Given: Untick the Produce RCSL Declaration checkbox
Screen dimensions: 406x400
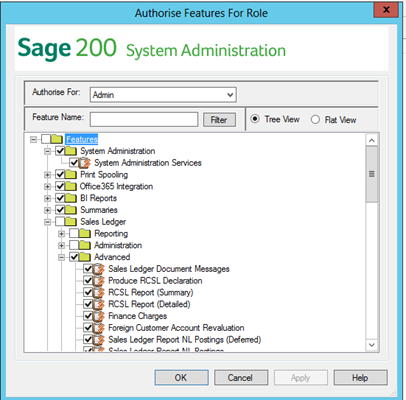Looking at the screenshot, I should tap(88, 281).
